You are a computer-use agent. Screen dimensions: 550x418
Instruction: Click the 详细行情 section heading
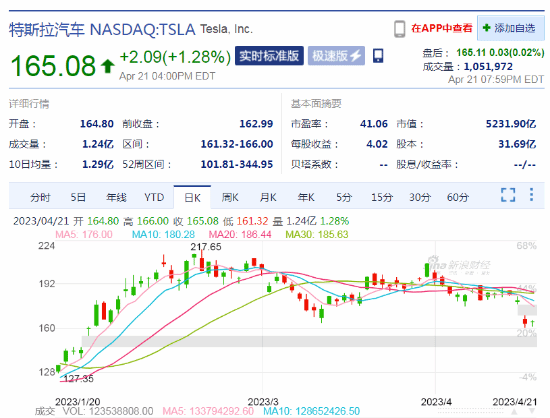click(29, 104)
